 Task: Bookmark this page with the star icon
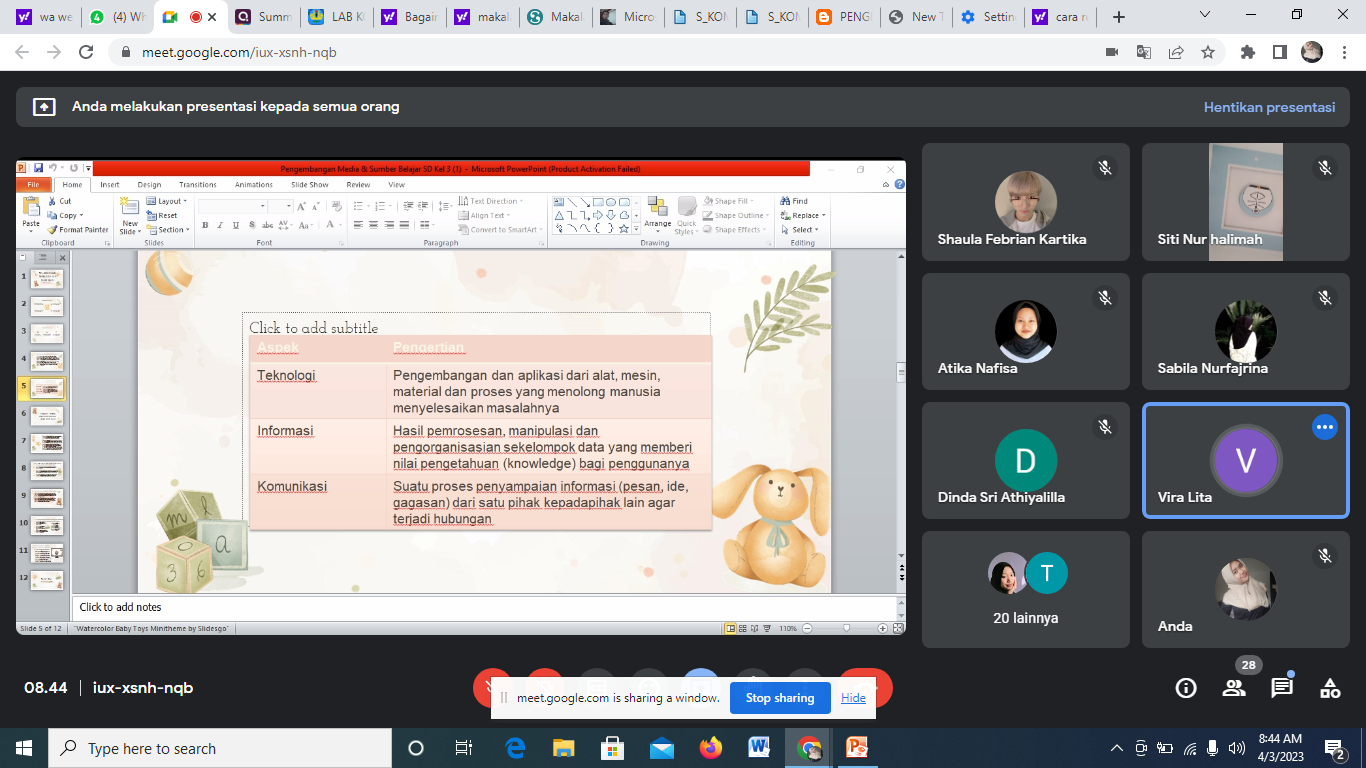(1208, 52)
